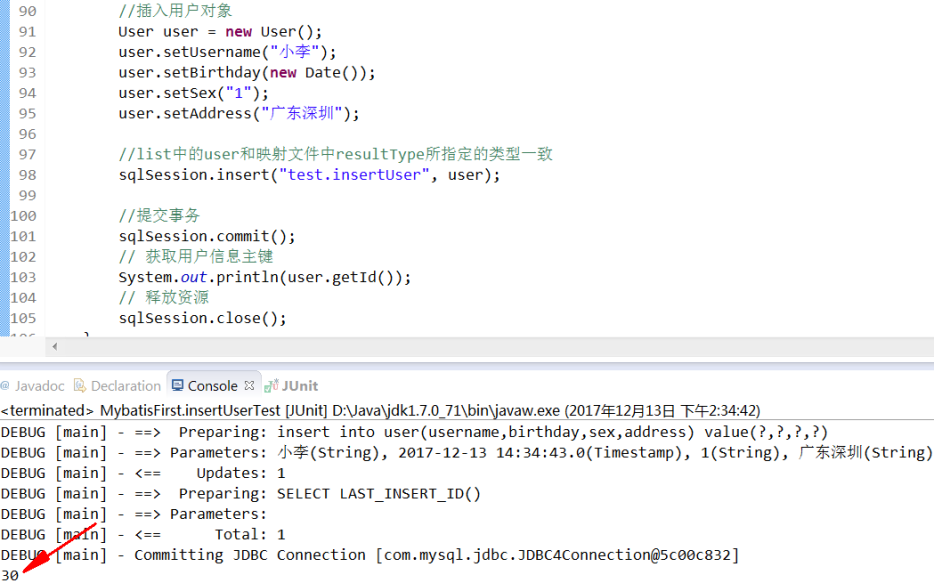The height and width of the screenshot is (584, 934).
Task: Click the terminated MybatisFirst.insertUserTest launch description
Action: pos(381,411)
